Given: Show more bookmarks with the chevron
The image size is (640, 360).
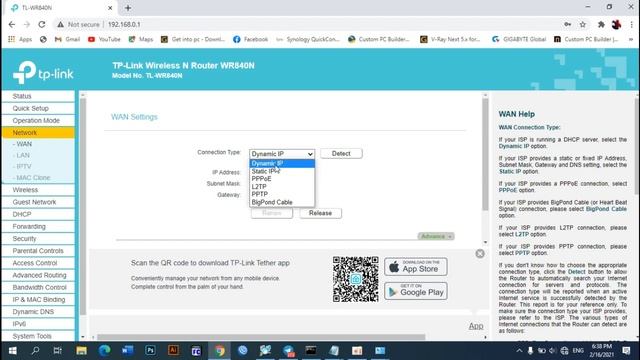Looking at the screenshot, I should 631,39.
